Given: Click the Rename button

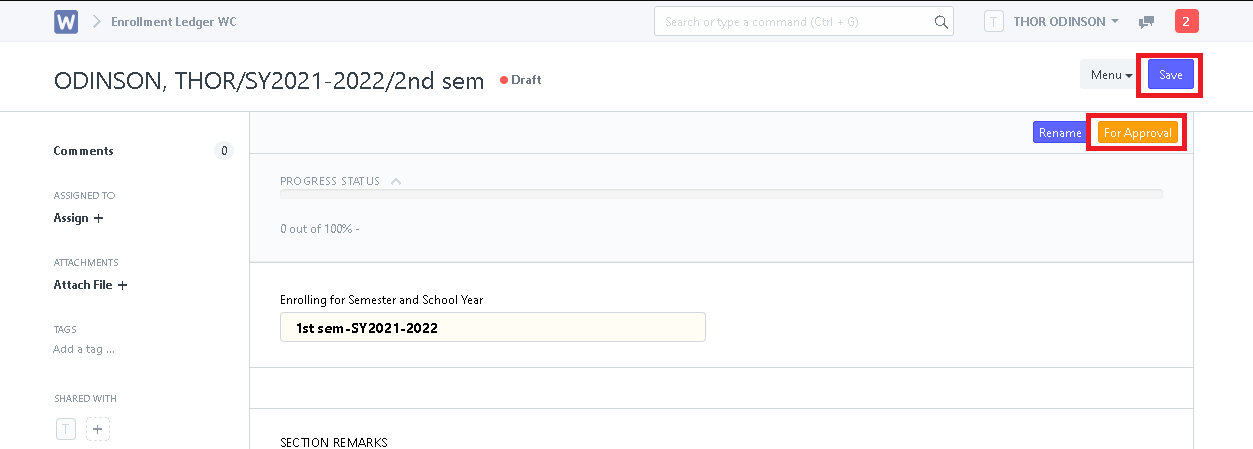Looking at the screenshot, I should click(1060, 132).
